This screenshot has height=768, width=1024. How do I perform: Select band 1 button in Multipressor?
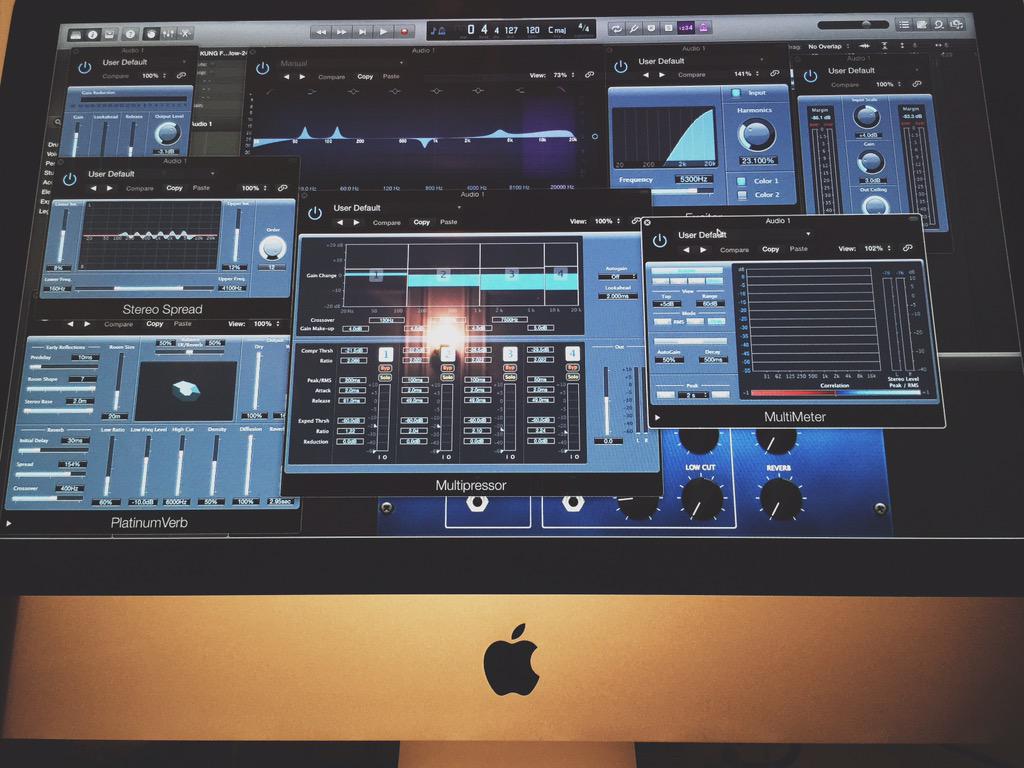[x=385, y=354]
